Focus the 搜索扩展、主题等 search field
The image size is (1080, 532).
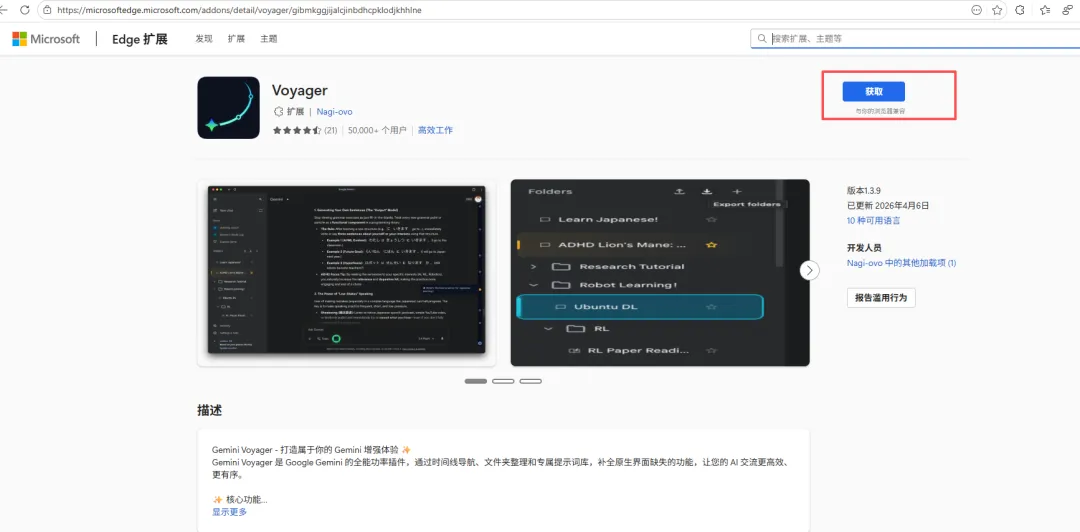tap(915, 39)
